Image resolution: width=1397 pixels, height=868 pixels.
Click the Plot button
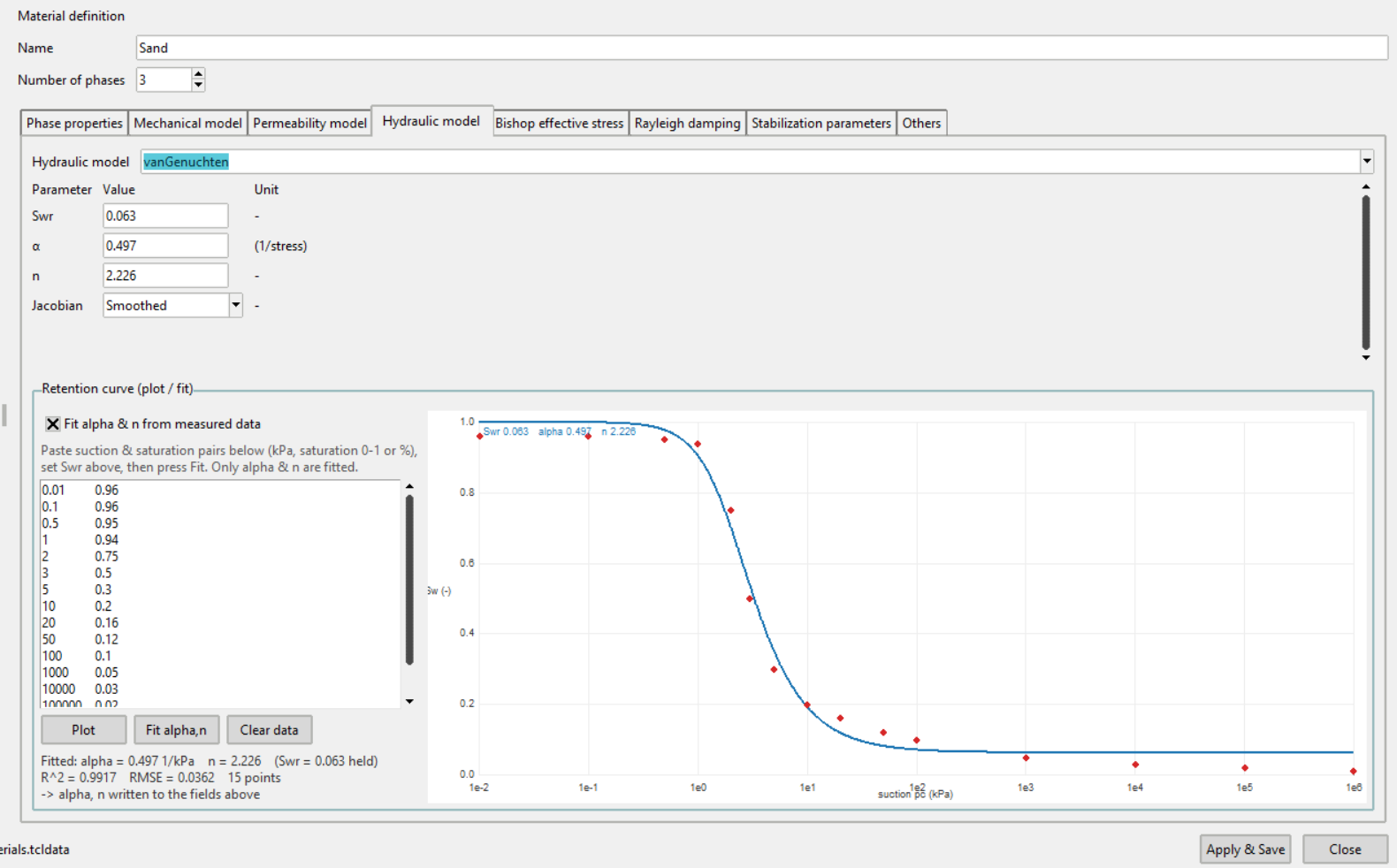click(83, 730)
